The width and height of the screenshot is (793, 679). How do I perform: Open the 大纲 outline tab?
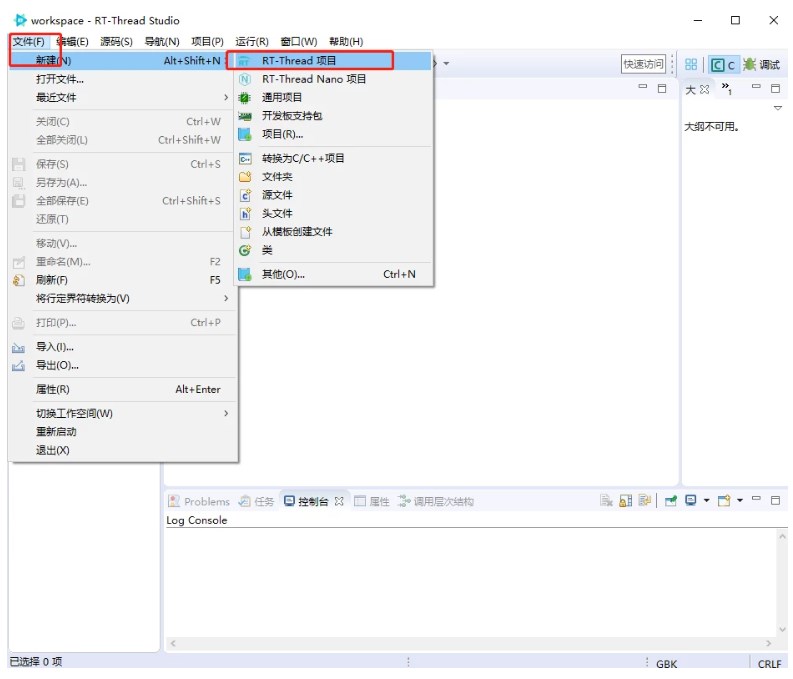point(697,89)
